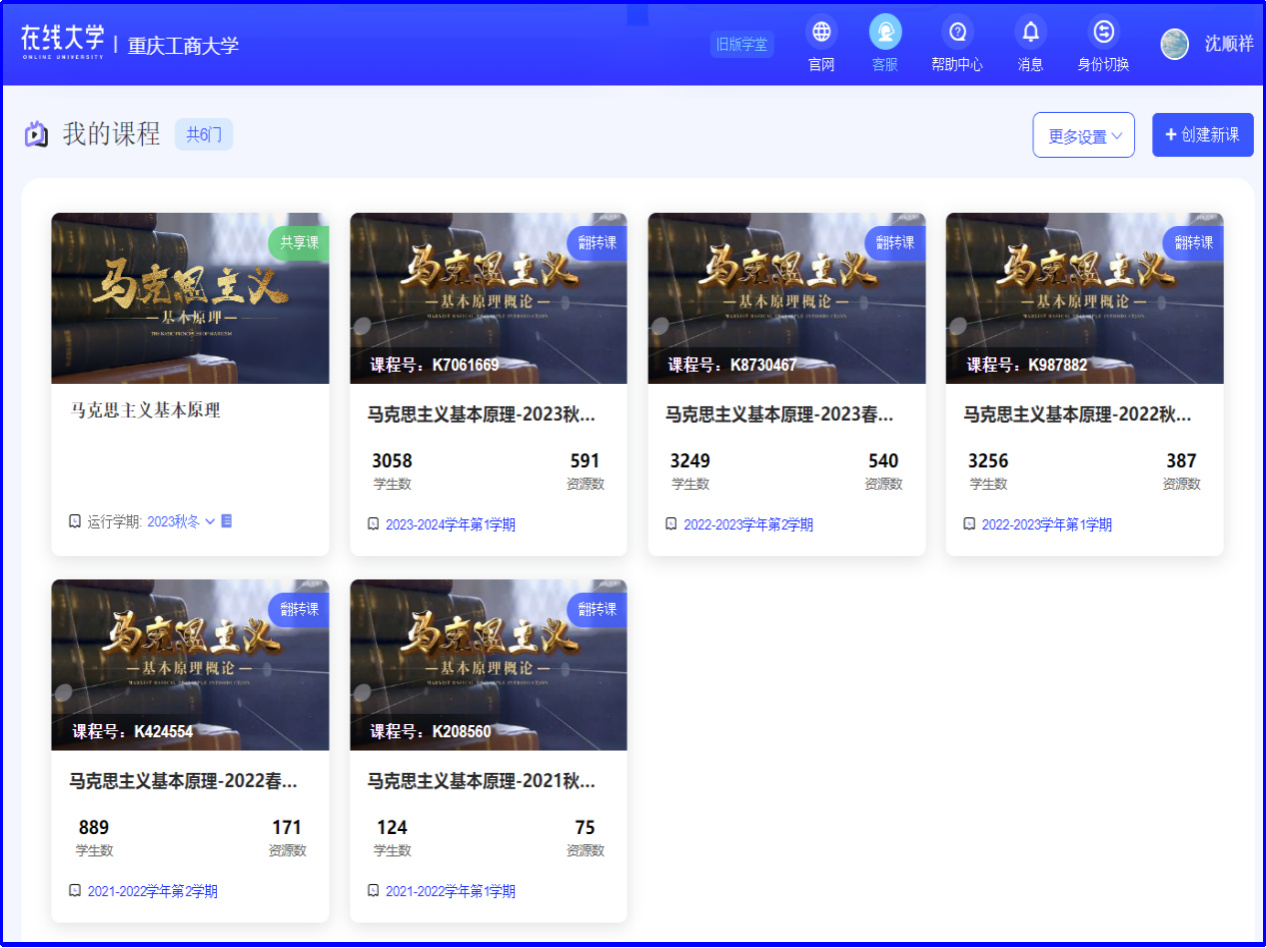Expand the 更多设置 dropdown
The image size is (1266, 948).
(x=1083, y=136)
